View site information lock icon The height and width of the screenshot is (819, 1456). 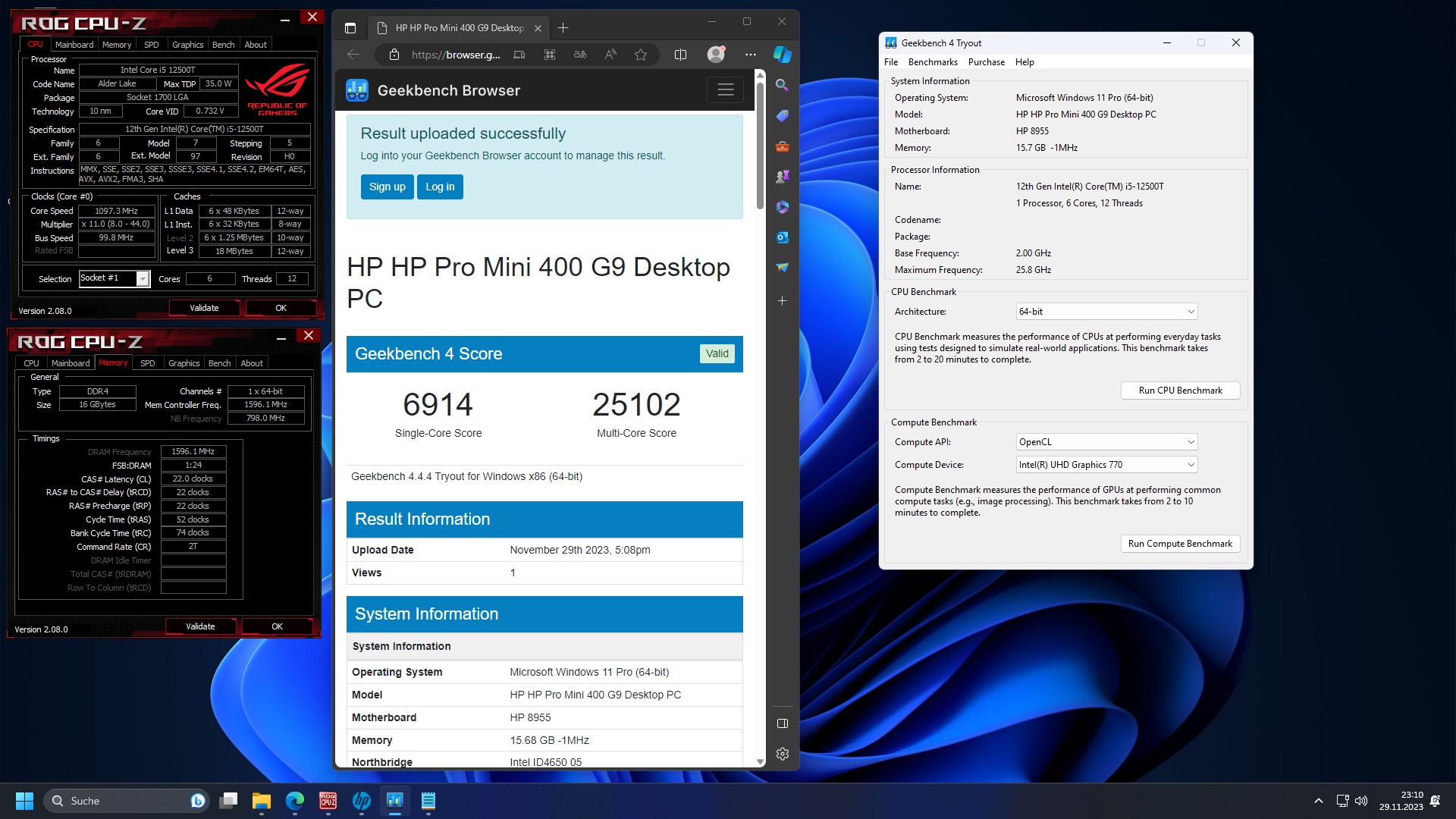click(394, 55)
